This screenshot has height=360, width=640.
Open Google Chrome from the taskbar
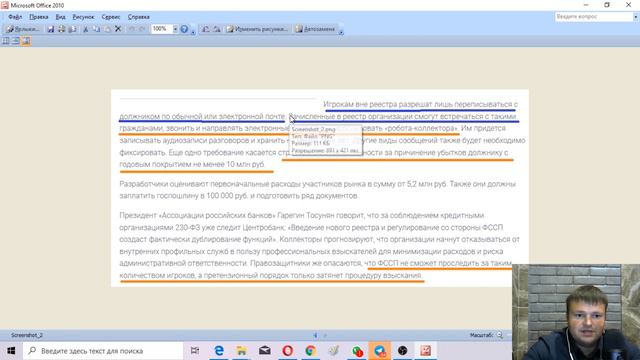pyautogui.click(x=310, y=351)
